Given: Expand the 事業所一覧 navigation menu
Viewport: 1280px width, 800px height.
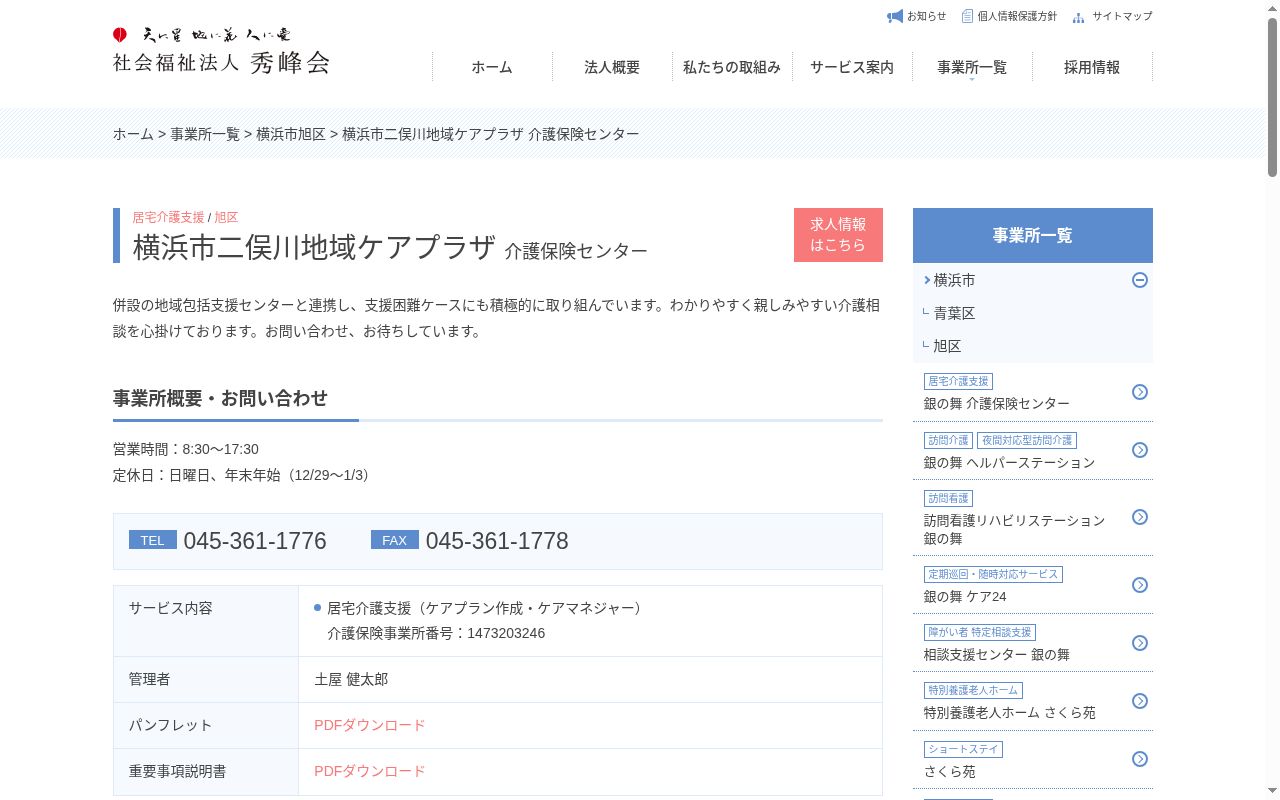Looking at the screenshot, I should [972, 67].
